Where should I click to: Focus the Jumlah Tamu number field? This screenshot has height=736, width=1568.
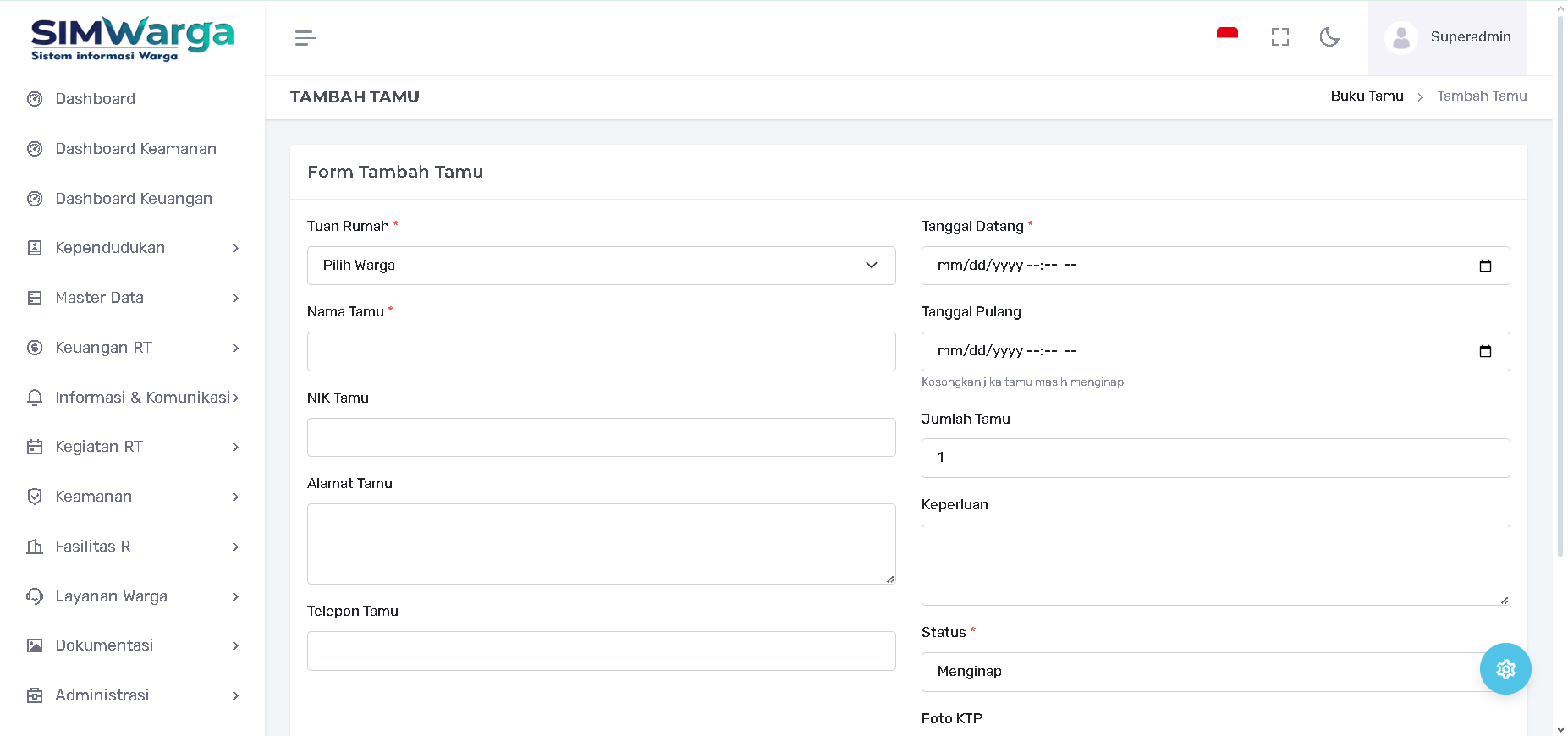click(1214, 458)
